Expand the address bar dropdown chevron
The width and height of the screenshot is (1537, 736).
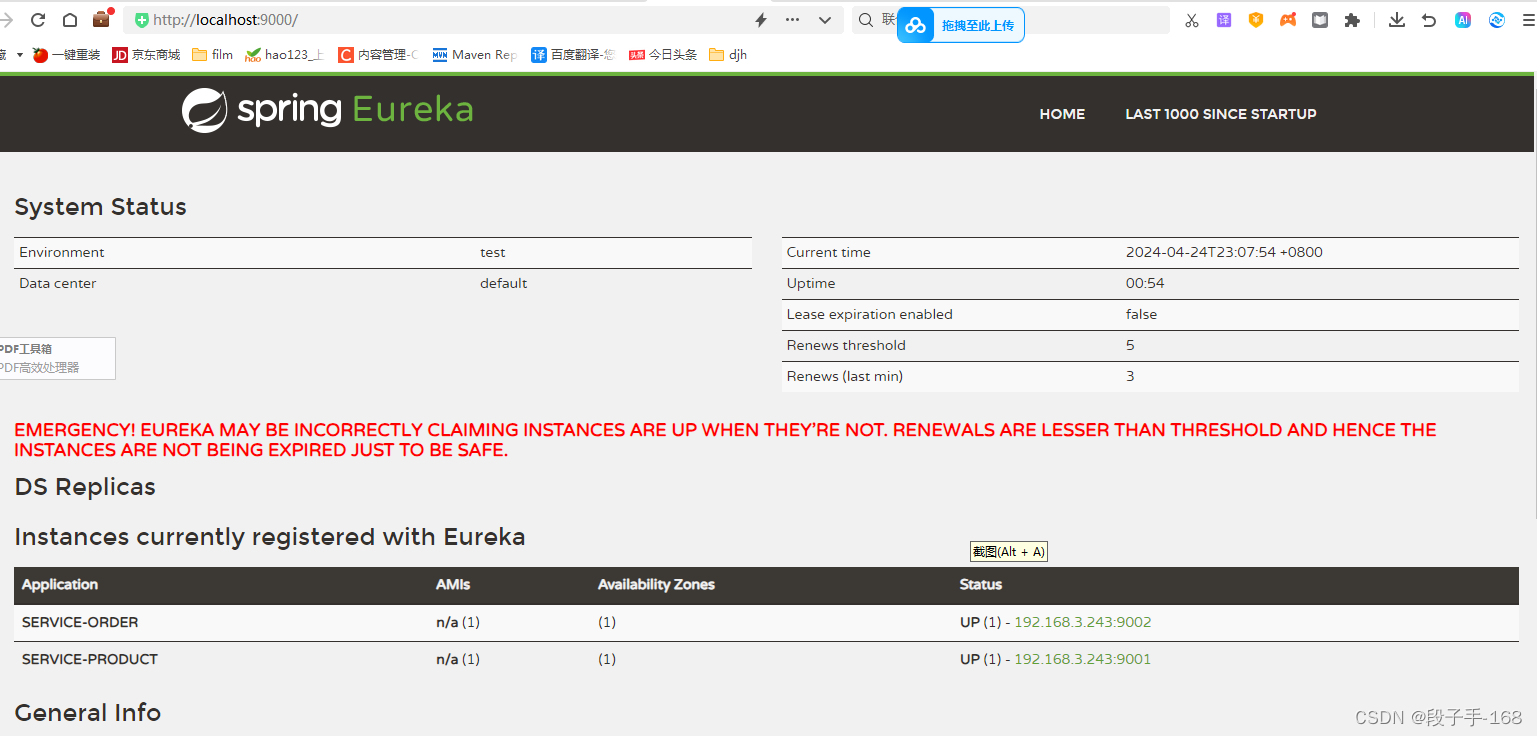(x=825, y=20)
